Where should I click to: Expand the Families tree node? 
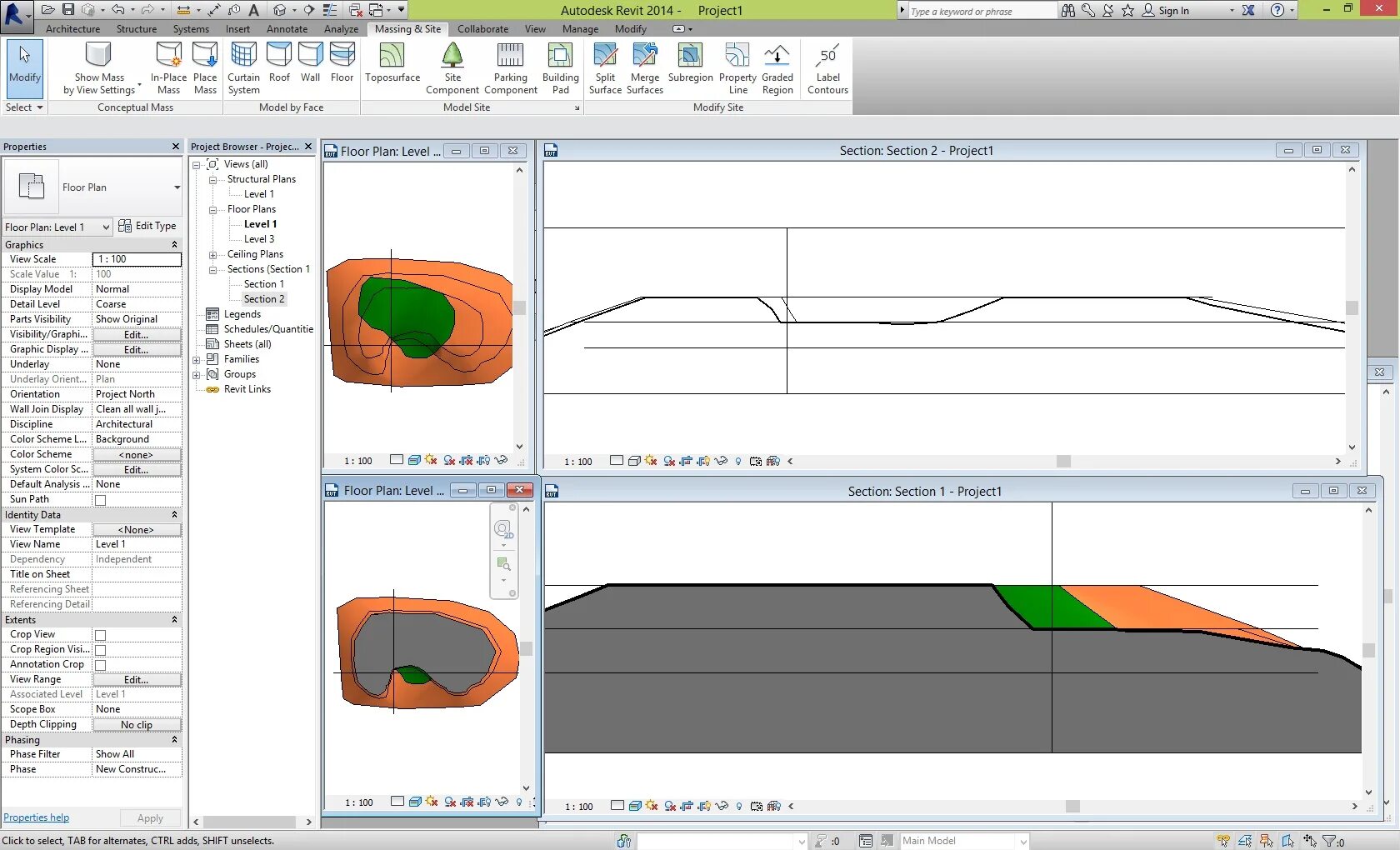(x=197, y=360)
